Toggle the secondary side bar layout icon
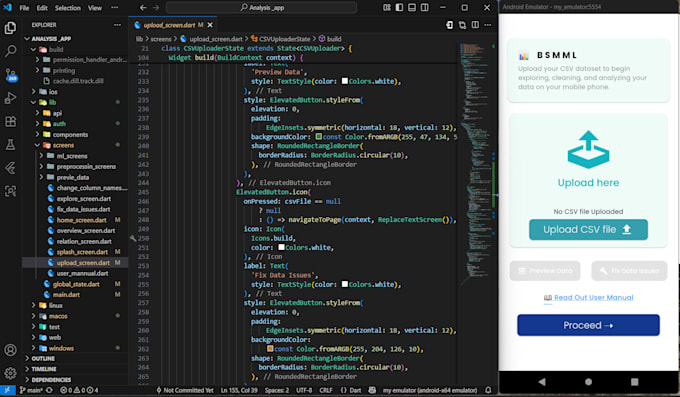 (425, 7)
